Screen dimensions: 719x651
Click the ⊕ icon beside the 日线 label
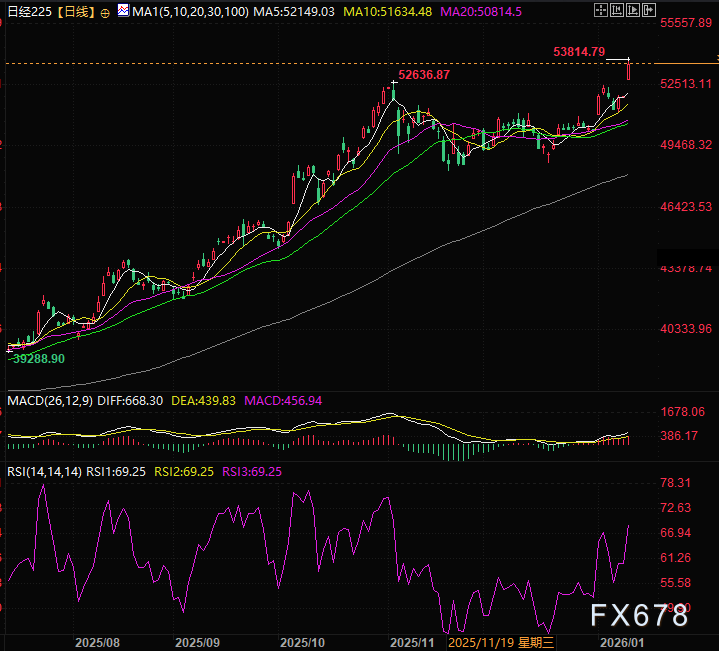(106, 11)
